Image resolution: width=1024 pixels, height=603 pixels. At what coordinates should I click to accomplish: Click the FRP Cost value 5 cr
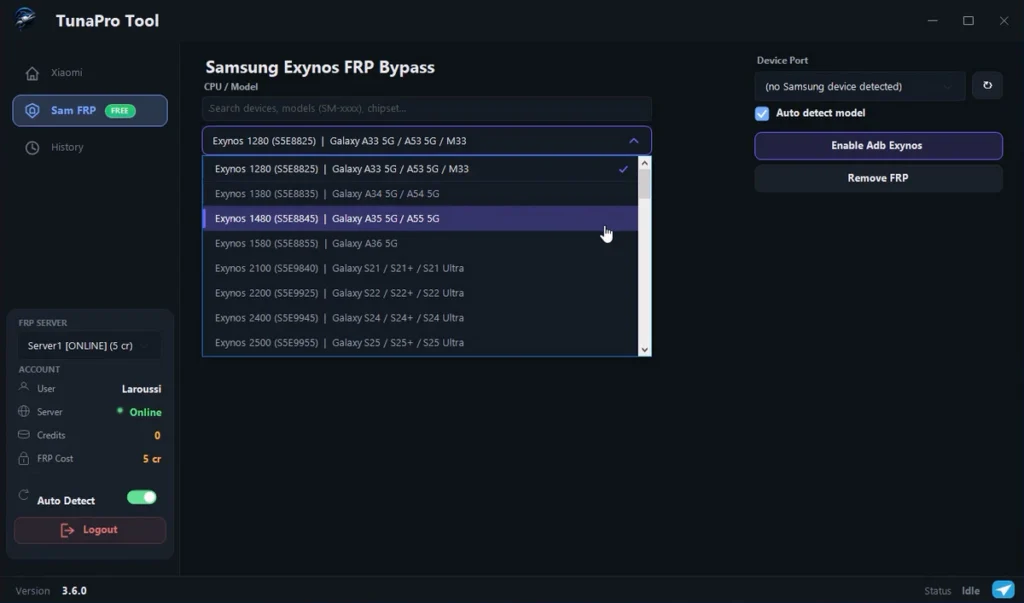coord(152,459)
